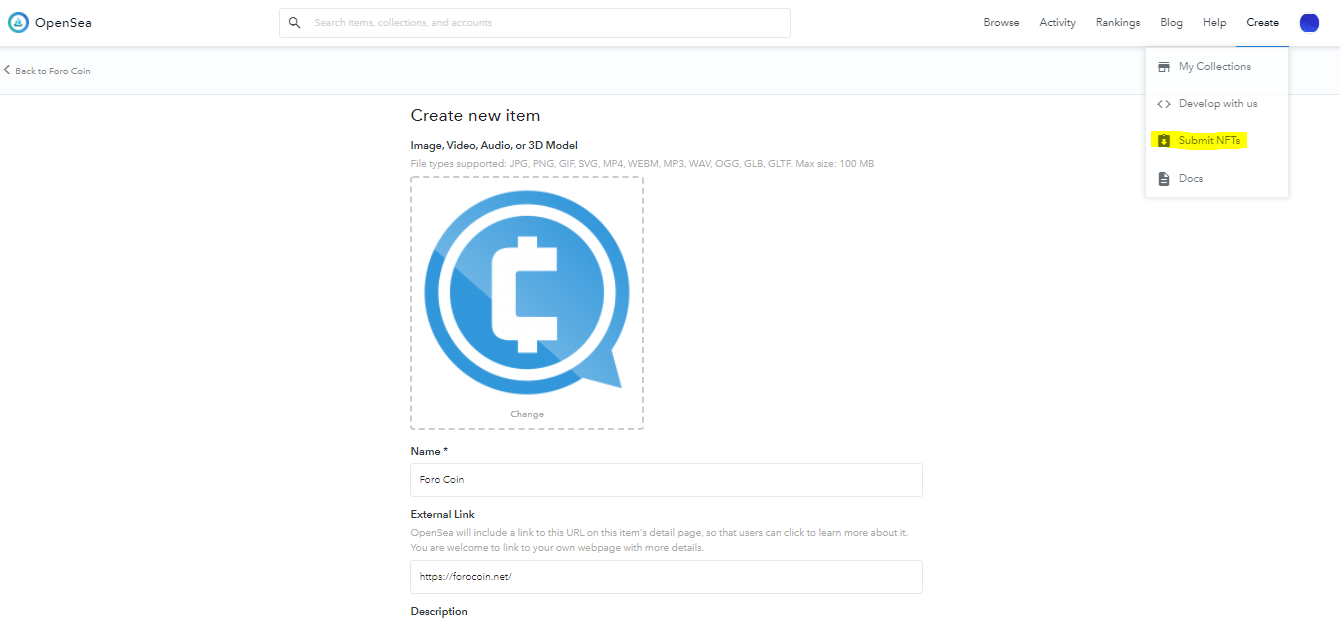
Task: Click the Submit NFTs clipboard icon
Action: [1164, 141]
